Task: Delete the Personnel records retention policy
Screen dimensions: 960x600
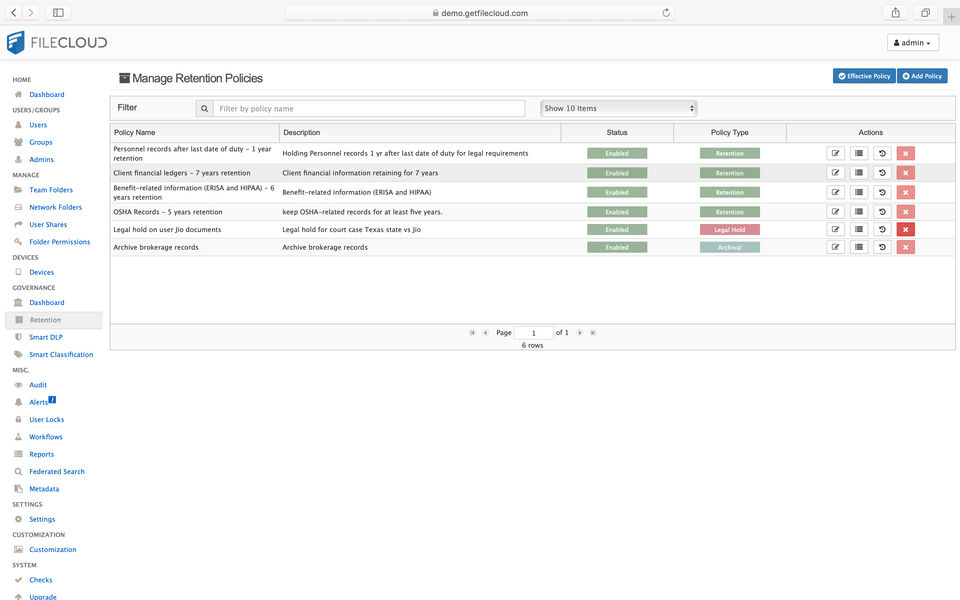Action: click(906, 153)
